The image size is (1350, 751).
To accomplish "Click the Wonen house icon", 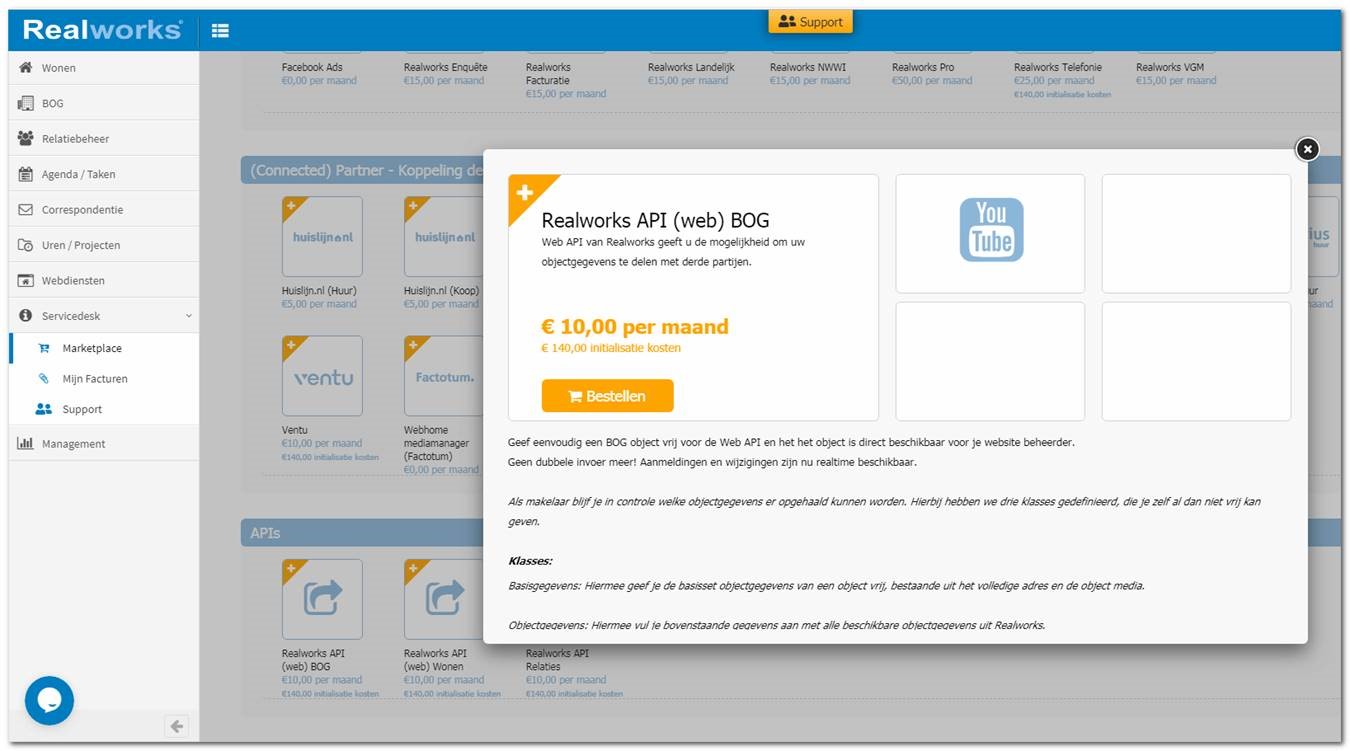I will pyautogui.click(x=26, y=67).
